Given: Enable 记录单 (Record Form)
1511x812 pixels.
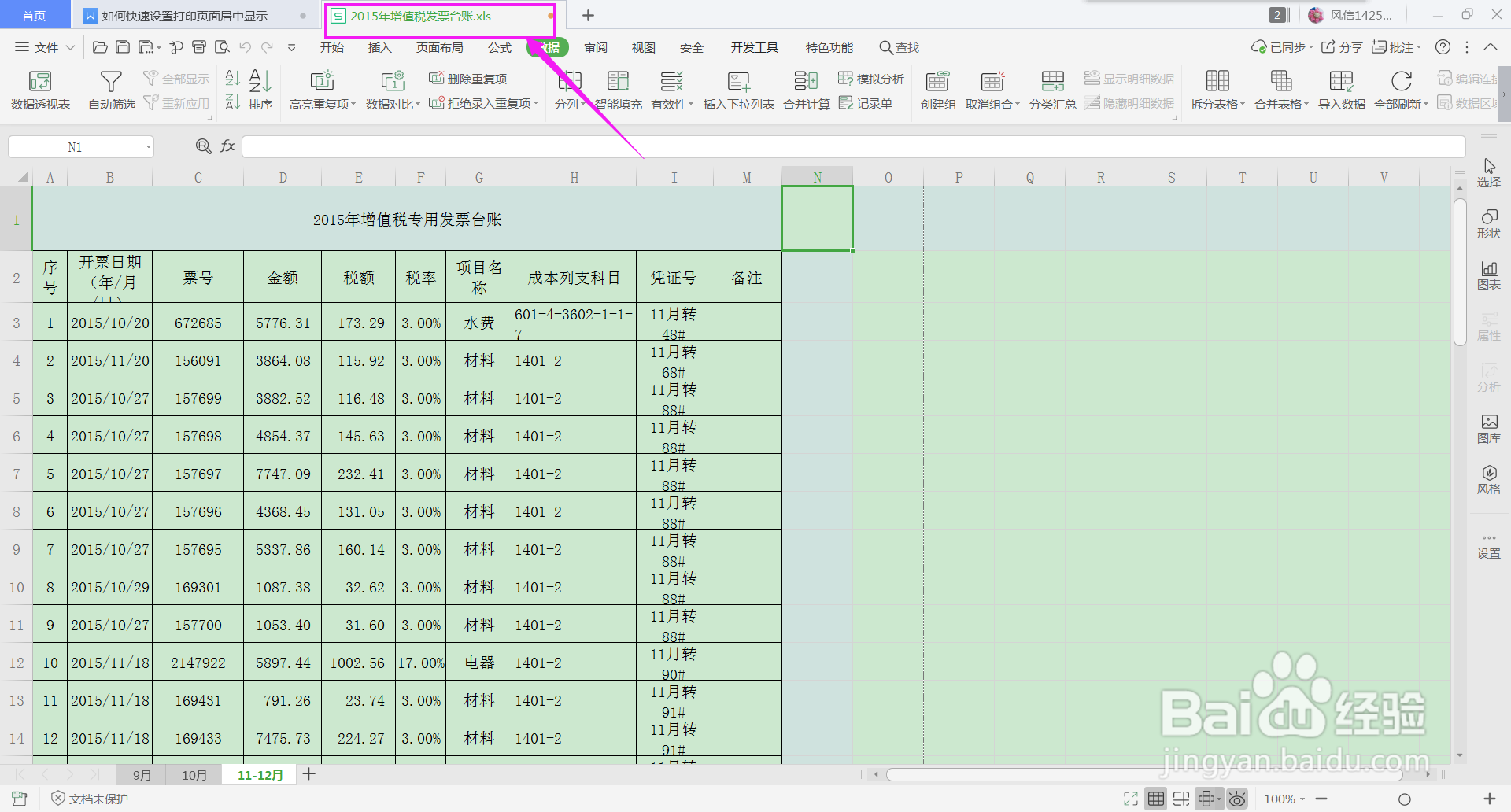Looking at the screenshot, I should 866,102.
